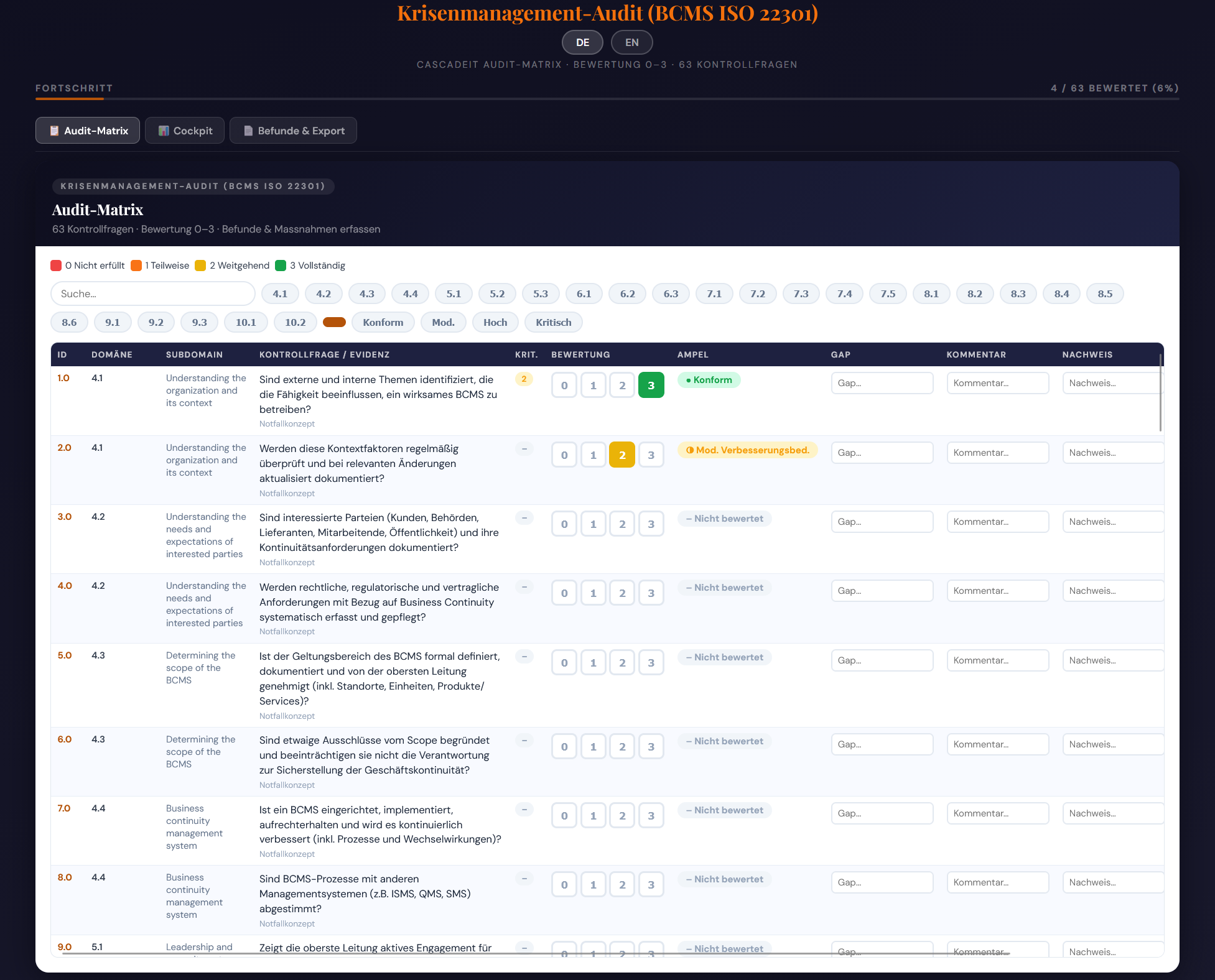
Task: Click the Mod. Verbesserungsbed. status badge
Action: point(747,450)
